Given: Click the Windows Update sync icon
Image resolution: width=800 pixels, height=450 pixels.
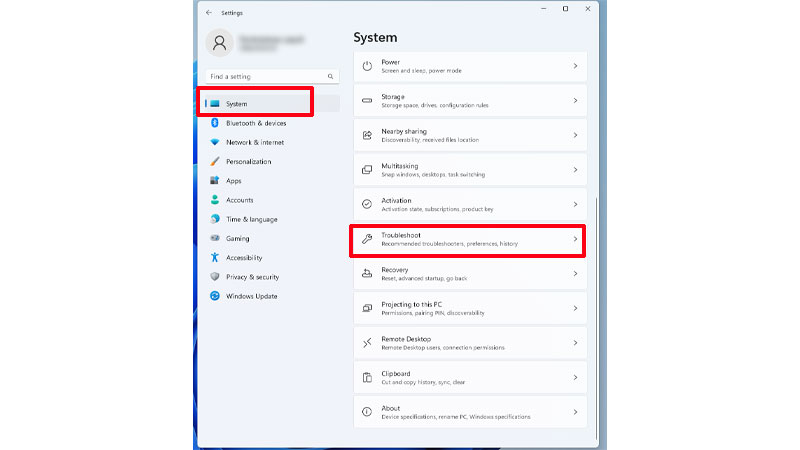Looking at the screenshot, I should click(215, 296).
